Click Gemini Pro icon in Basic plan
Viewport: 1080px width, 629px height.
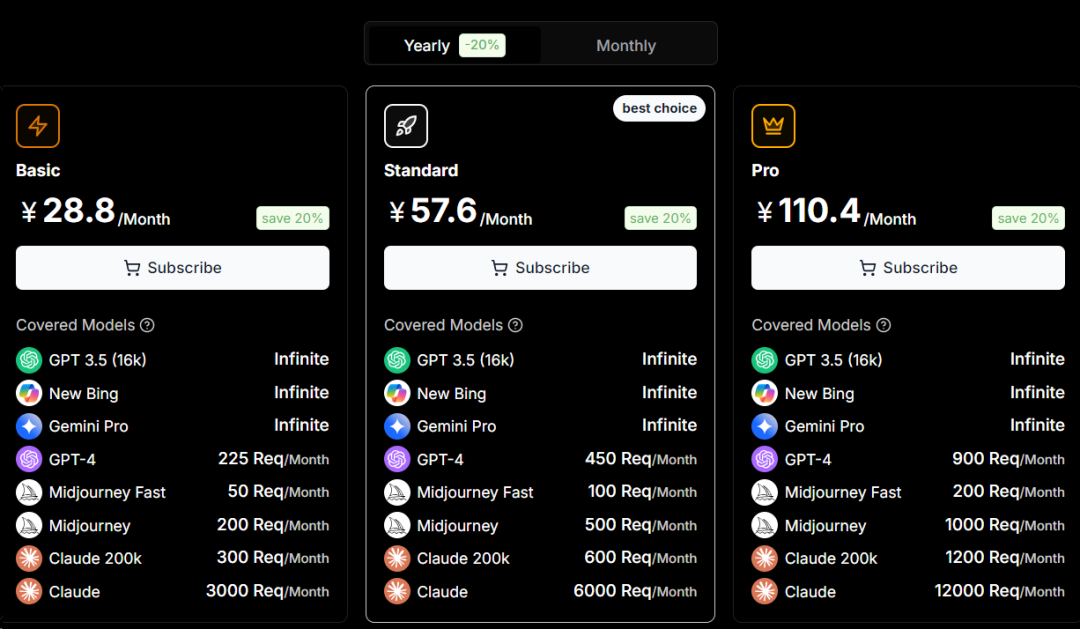(29, 426)
